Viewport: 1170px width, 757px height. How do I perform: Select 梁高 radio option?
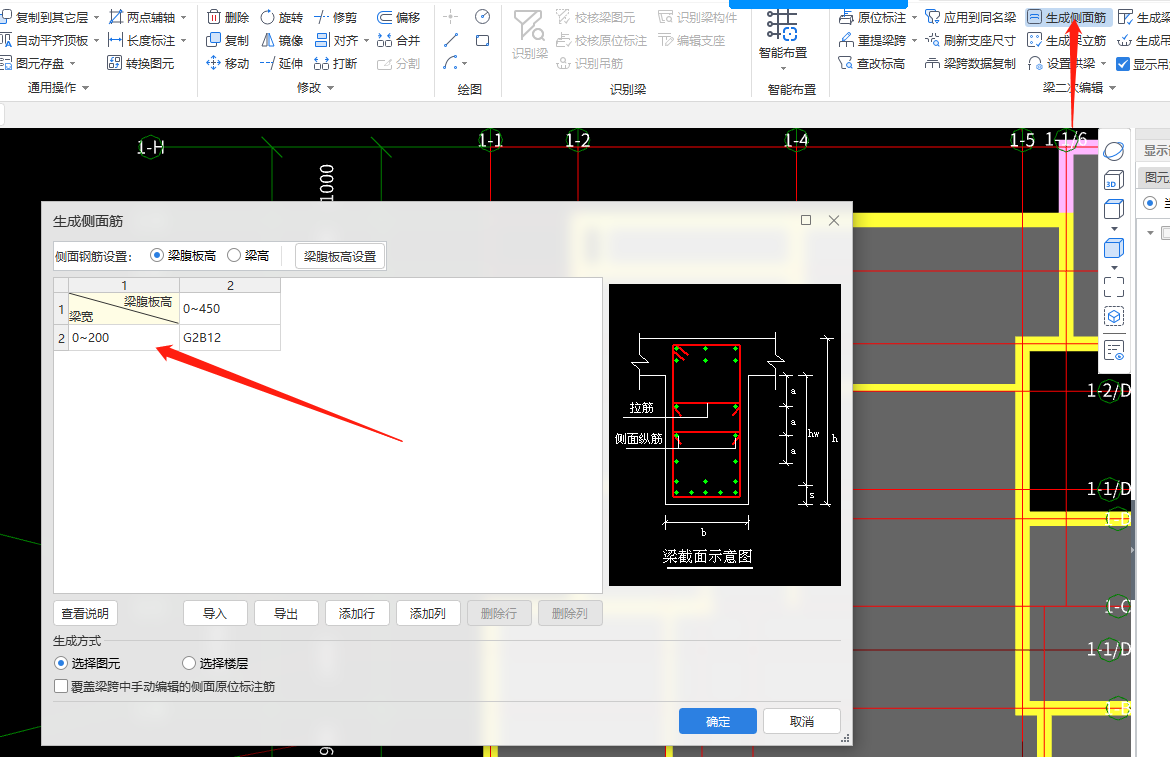tap(234, 255)
